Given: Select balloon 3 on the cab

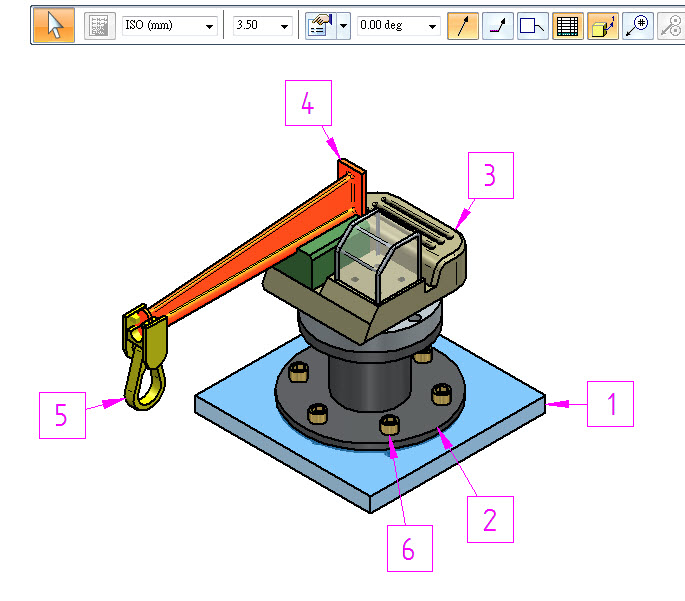Looking at the screenshot, I should 491,176.
